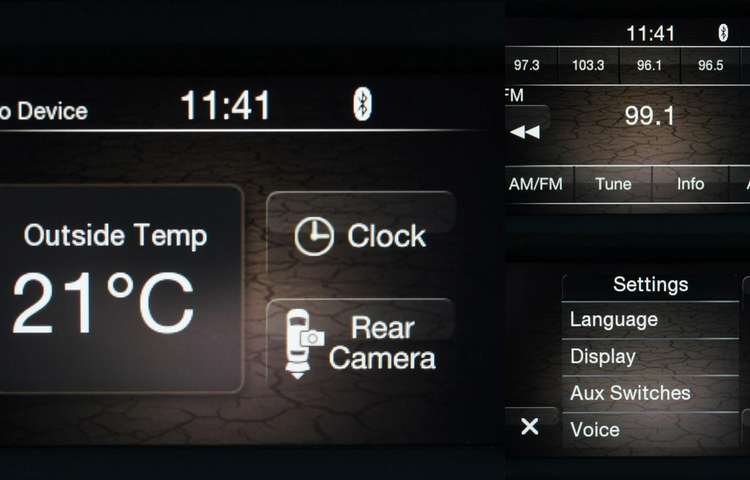Tap the 11:41 clock on the left screen
This screenshot has height=480, width=750.
click(x=225, y=105)
